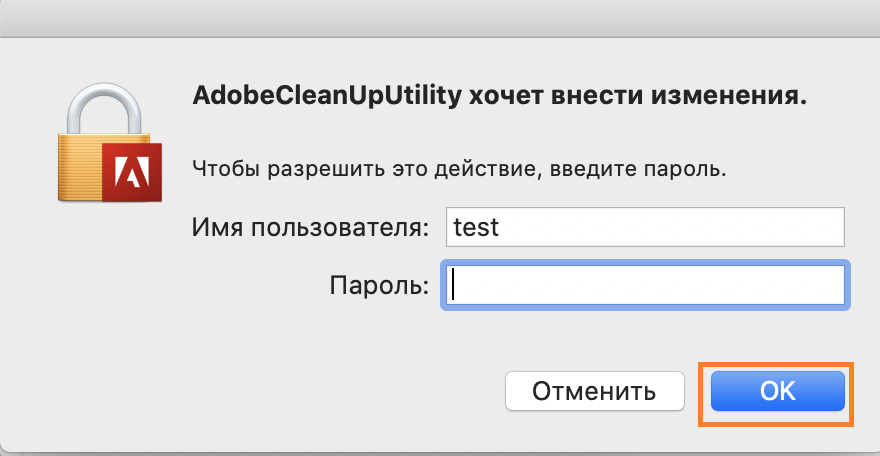Viewport: 880px width, 456px height.
Task: Focus the Пароль password field
Action: coord(645,287)
